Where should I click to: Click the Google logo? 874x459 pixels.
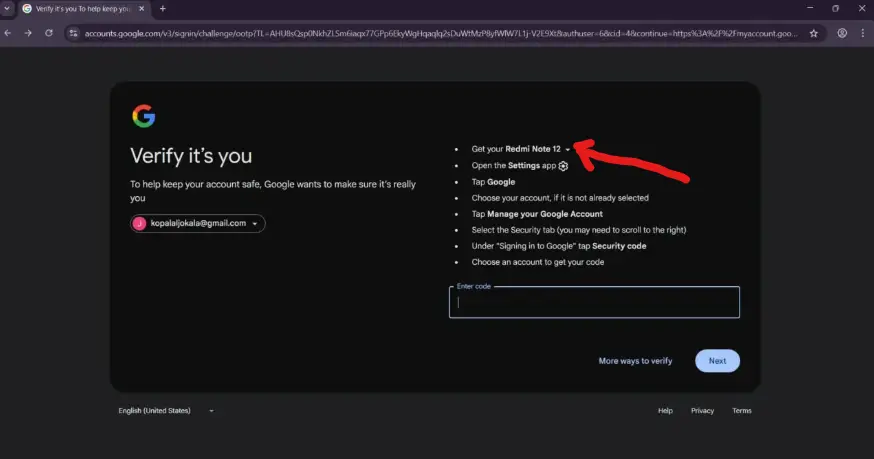(x=144, y=116)
